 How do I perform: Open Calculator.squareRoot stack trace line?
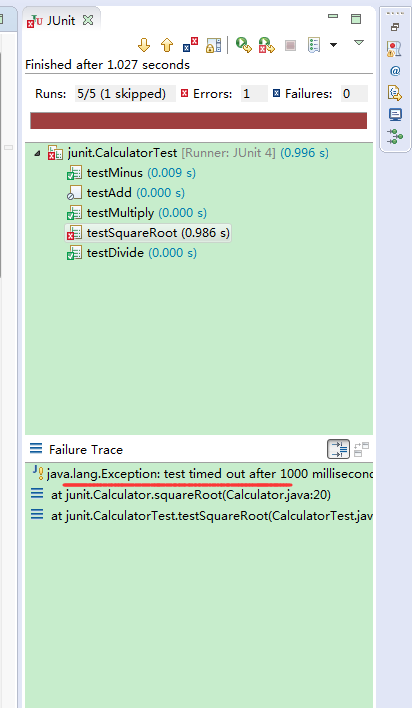tap(181, 495)
